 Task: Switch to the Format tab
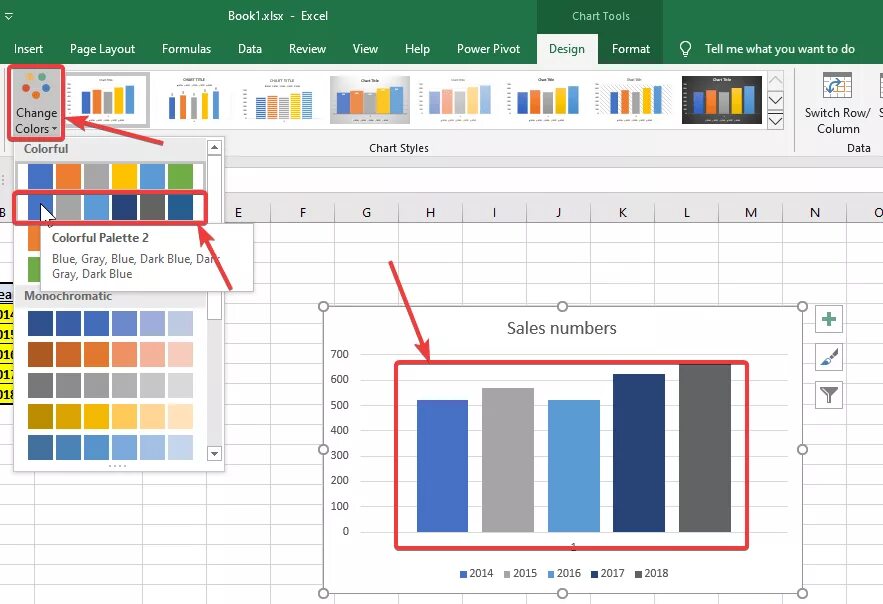tap(631, 48)
